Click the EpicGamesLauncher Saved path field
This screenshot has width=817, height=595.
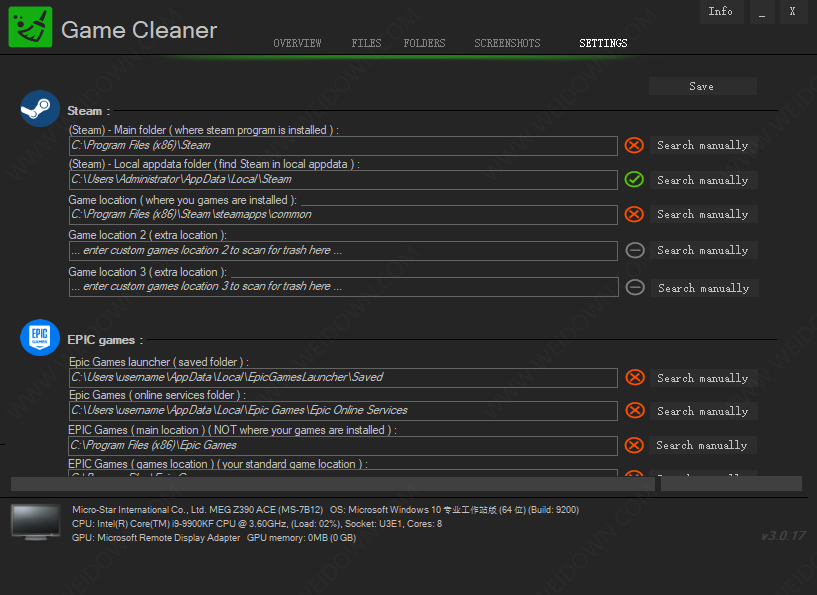[x=343, y=378]
